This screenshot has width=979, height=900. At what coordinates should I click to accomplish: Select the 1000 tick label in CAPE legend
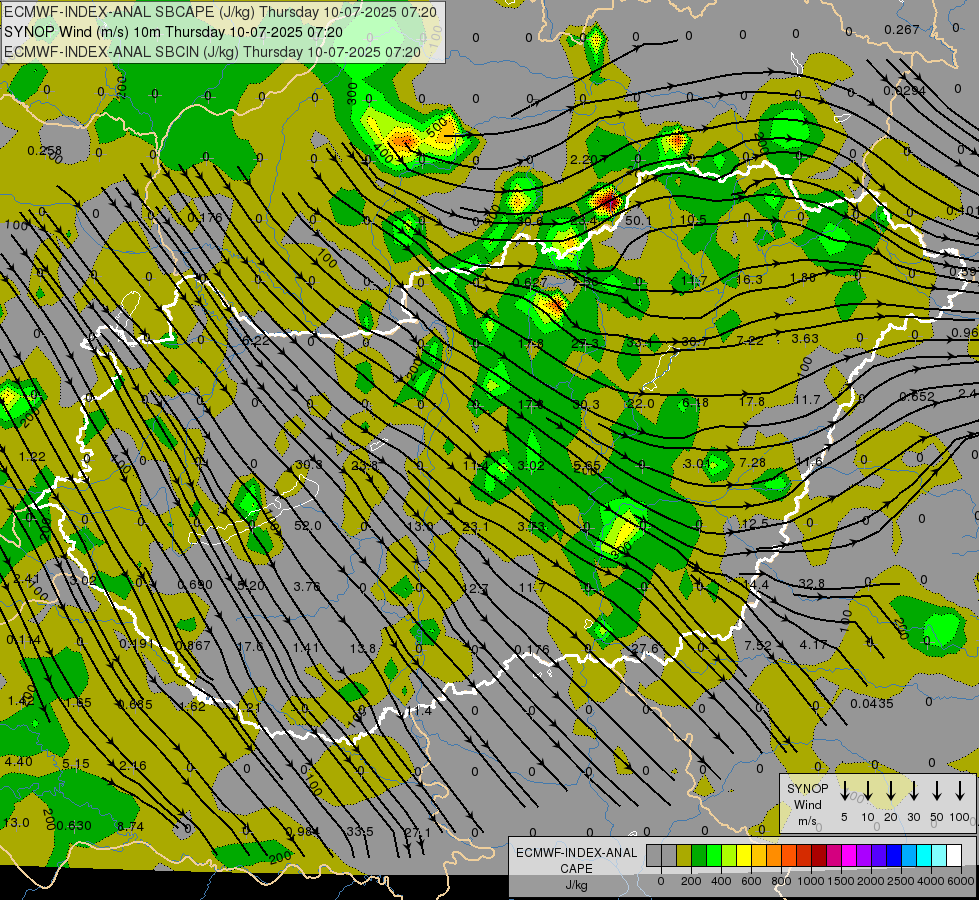(812, 881)
